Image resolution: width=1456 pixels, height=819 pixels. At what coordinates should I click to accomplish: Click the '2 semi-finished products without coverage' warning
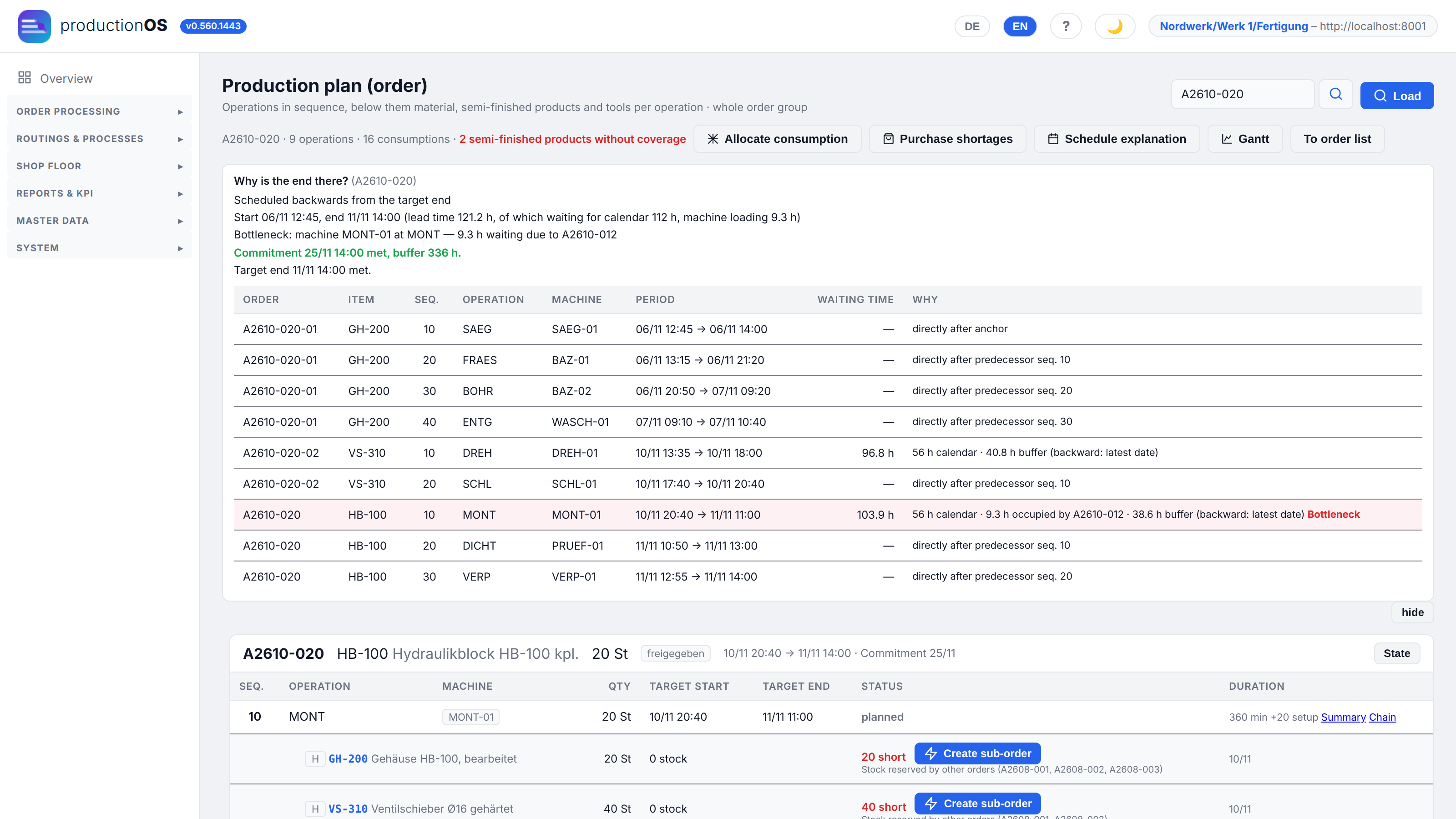point(572,139)
